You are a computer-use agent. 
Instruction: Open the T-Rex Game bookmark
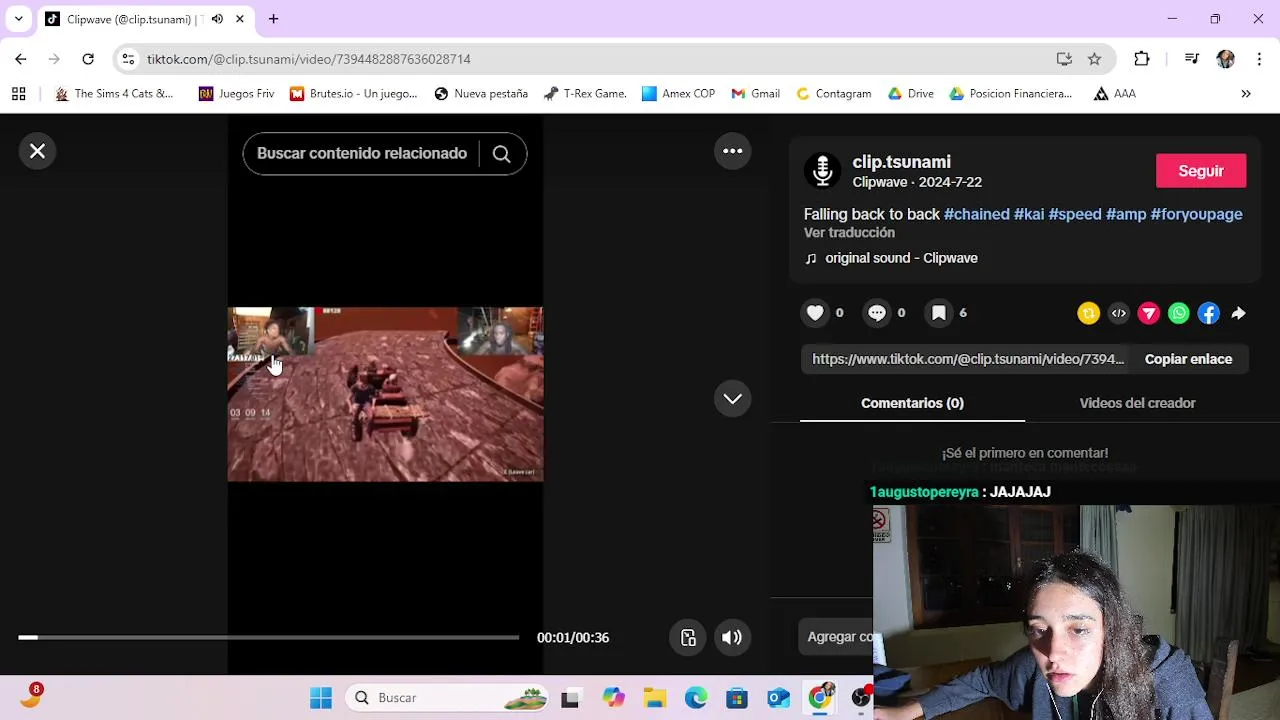click(x=585, y=93)
